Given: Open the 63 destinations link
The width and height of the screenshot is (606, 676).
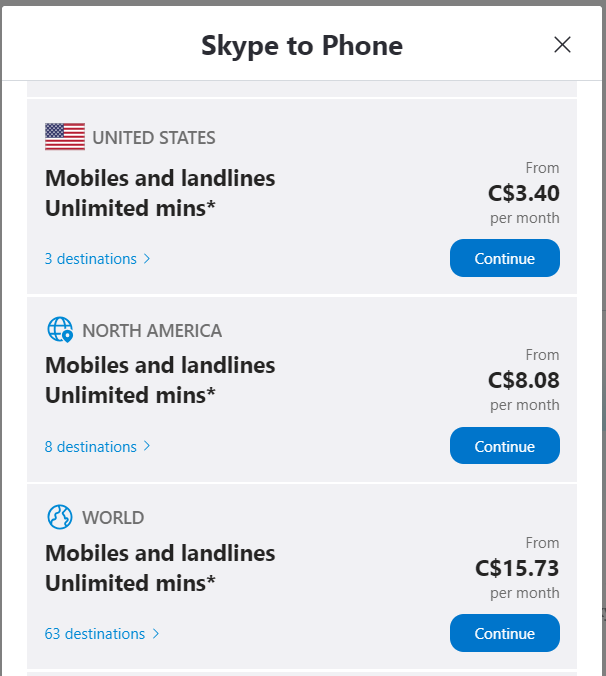Looking at the screenshot, I should point(95,634).
